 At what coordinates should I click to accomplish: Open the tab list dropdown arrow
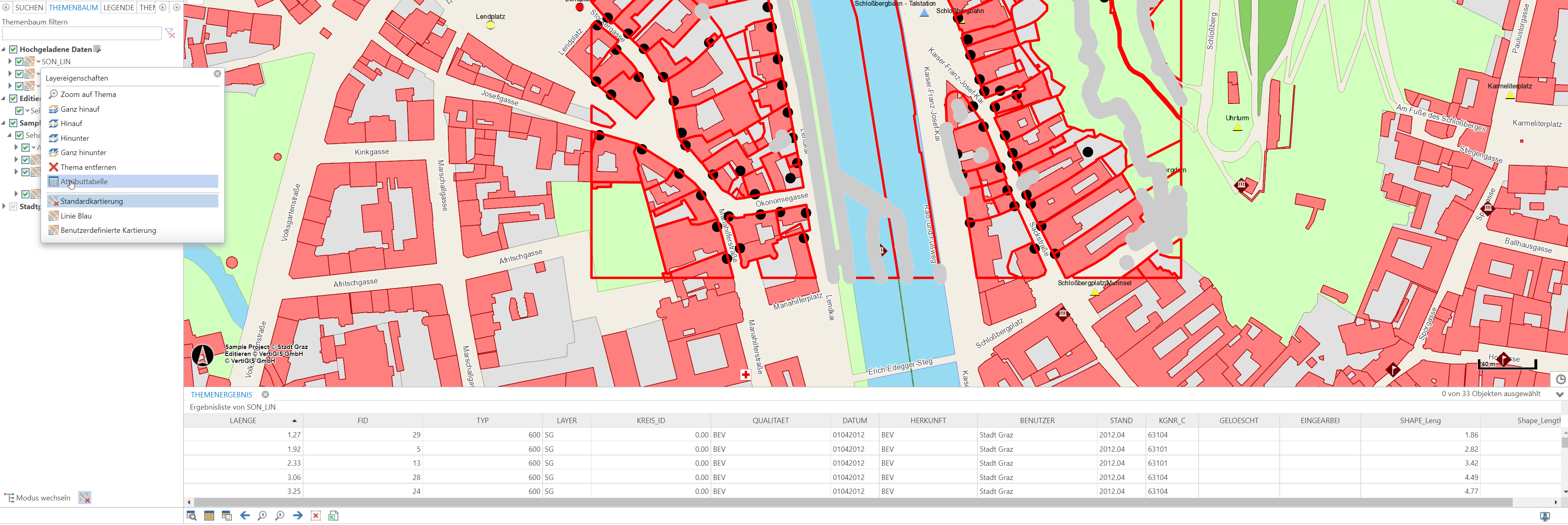(x=176, y=7)
